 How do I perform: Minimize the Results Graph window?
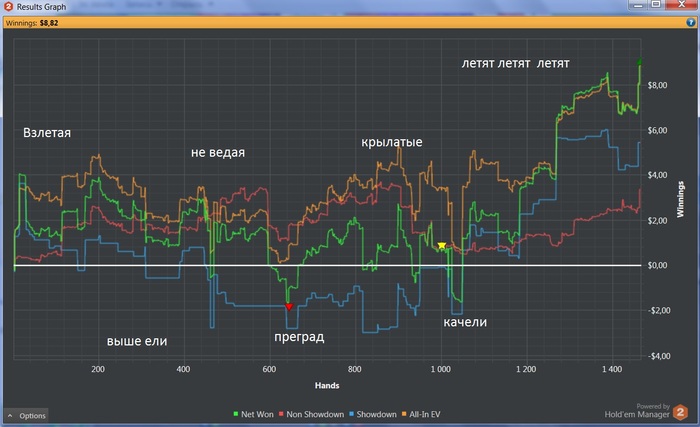(x=638, y=5)
